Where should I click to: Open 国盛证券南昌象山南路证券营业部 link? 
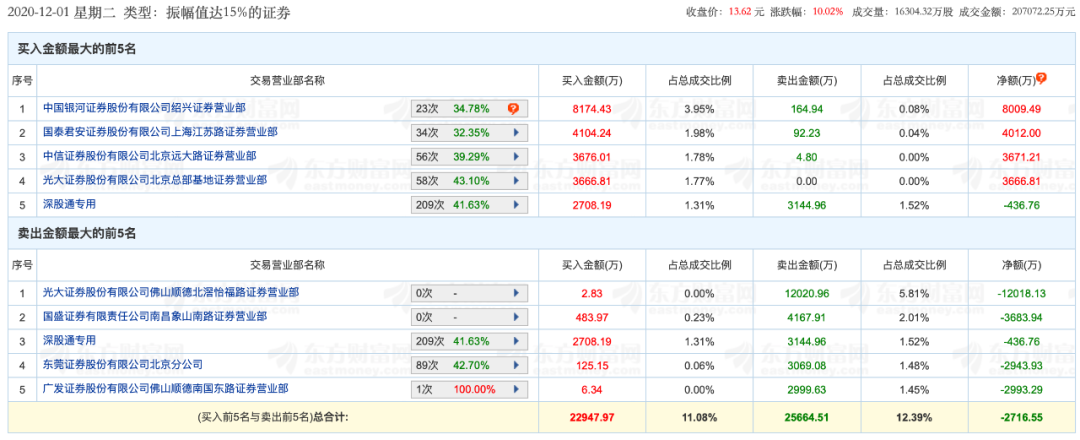(155, 317)
